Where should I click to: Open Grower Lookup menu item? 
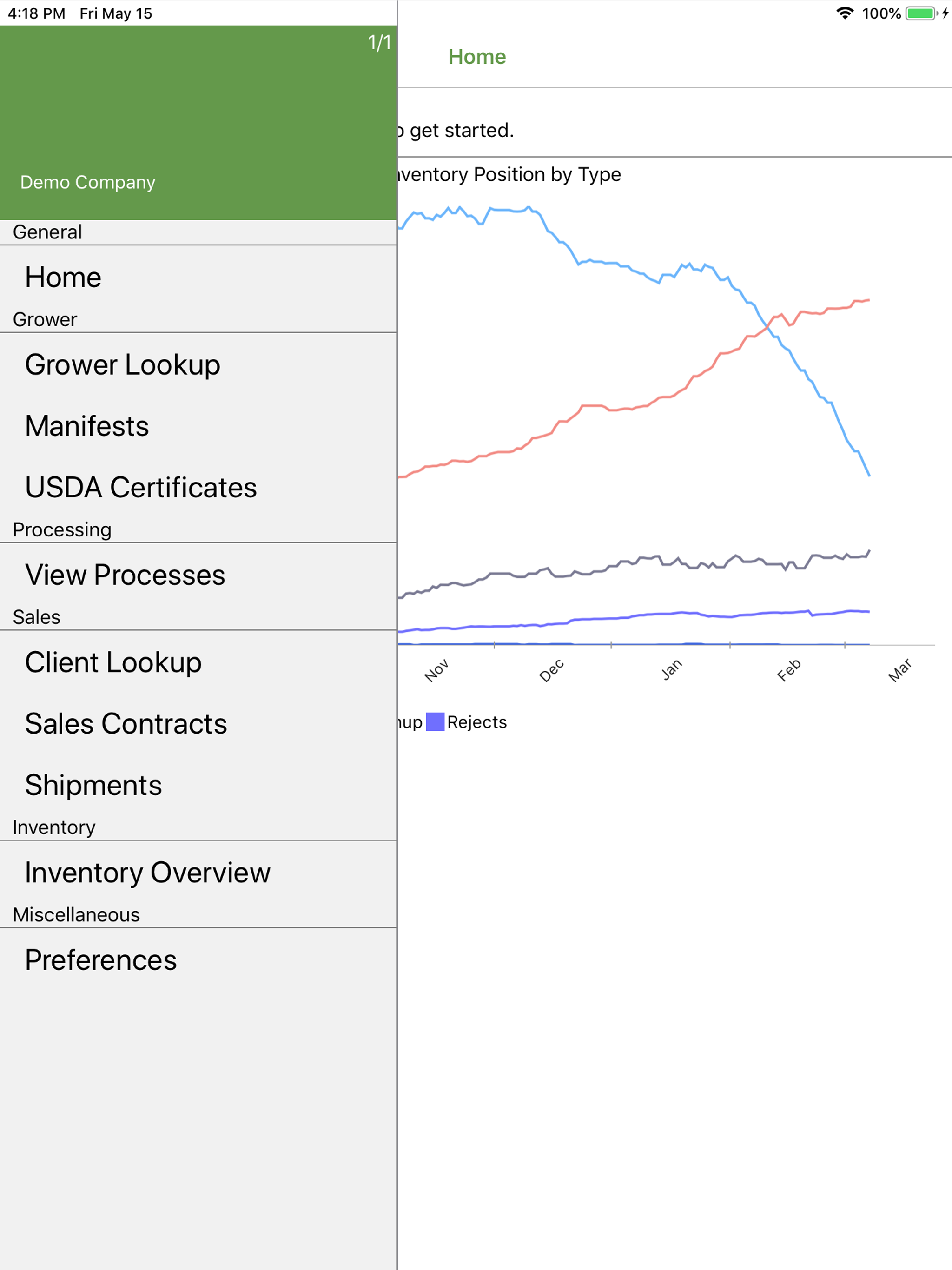[x=198, y=364]
